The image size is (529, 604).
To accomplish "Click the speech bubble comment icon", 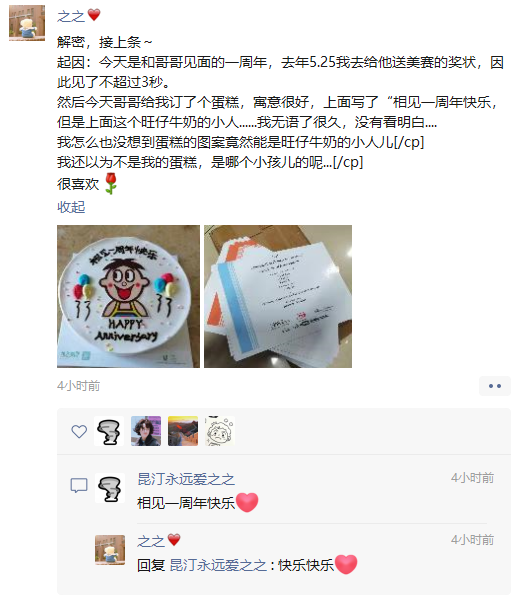I will pos(79,485).
